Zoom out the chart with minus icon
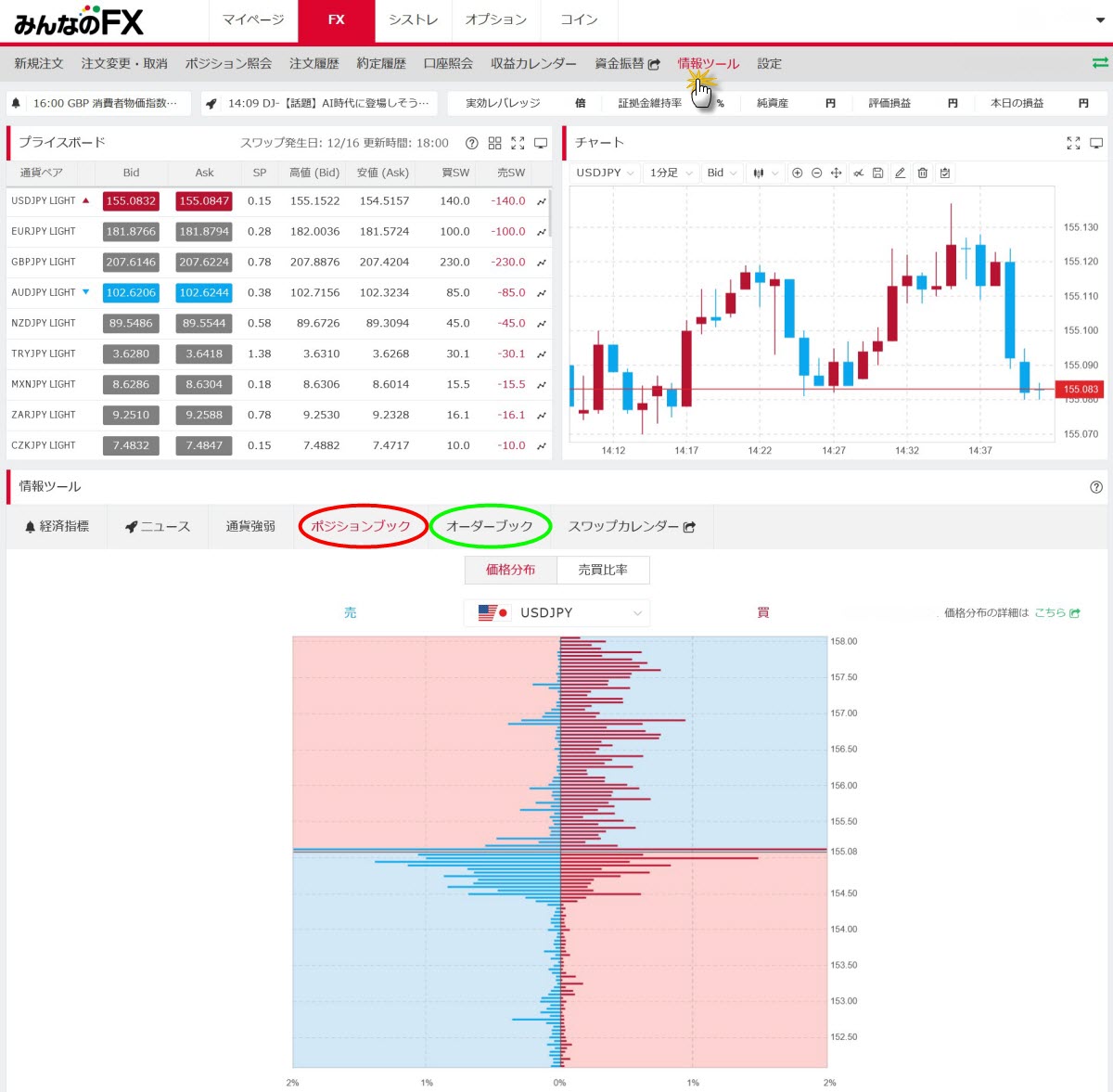1113x1092 pixels. (816, 173)
